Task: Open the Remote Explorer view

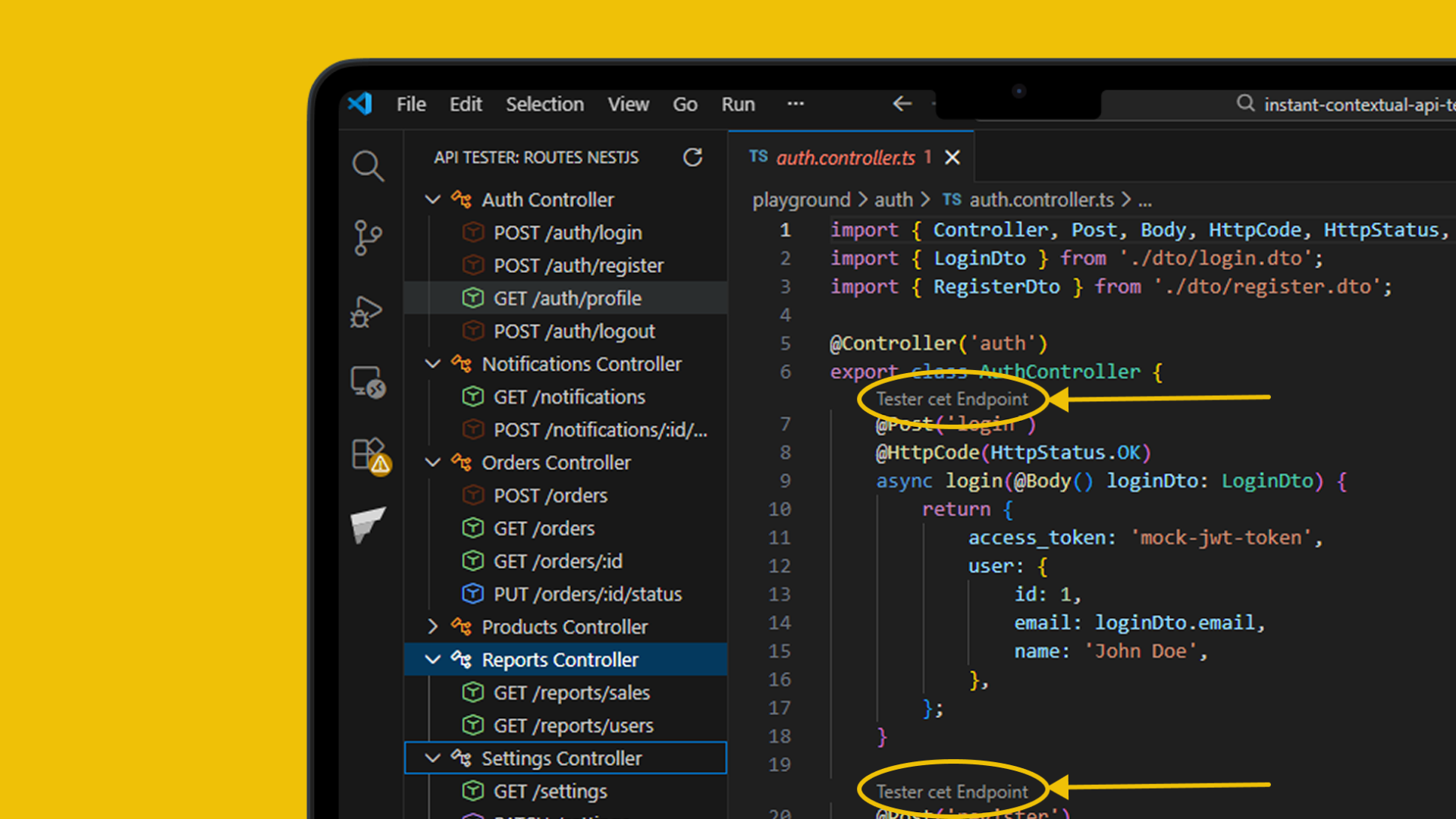Action: coord(367,383)
